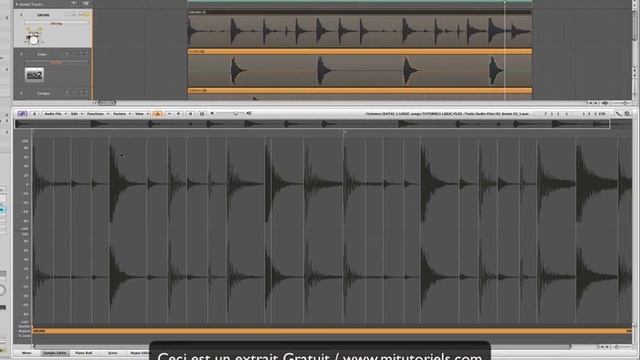The image size is (640, 360).
Task: Toggle Mute on the Claps track
Action: (81, 54)
